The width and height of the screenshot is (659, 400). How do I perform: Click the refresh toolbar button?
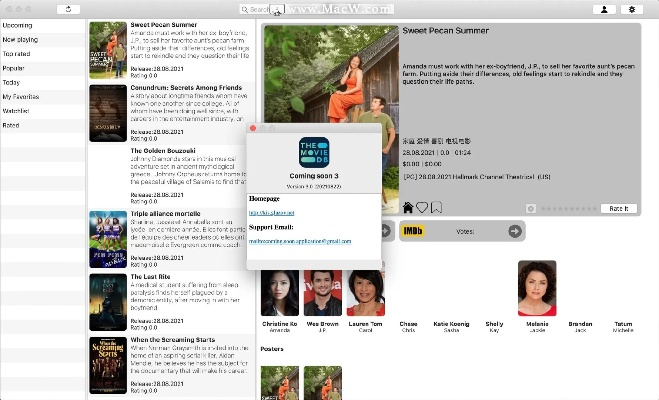pos(67,9)
